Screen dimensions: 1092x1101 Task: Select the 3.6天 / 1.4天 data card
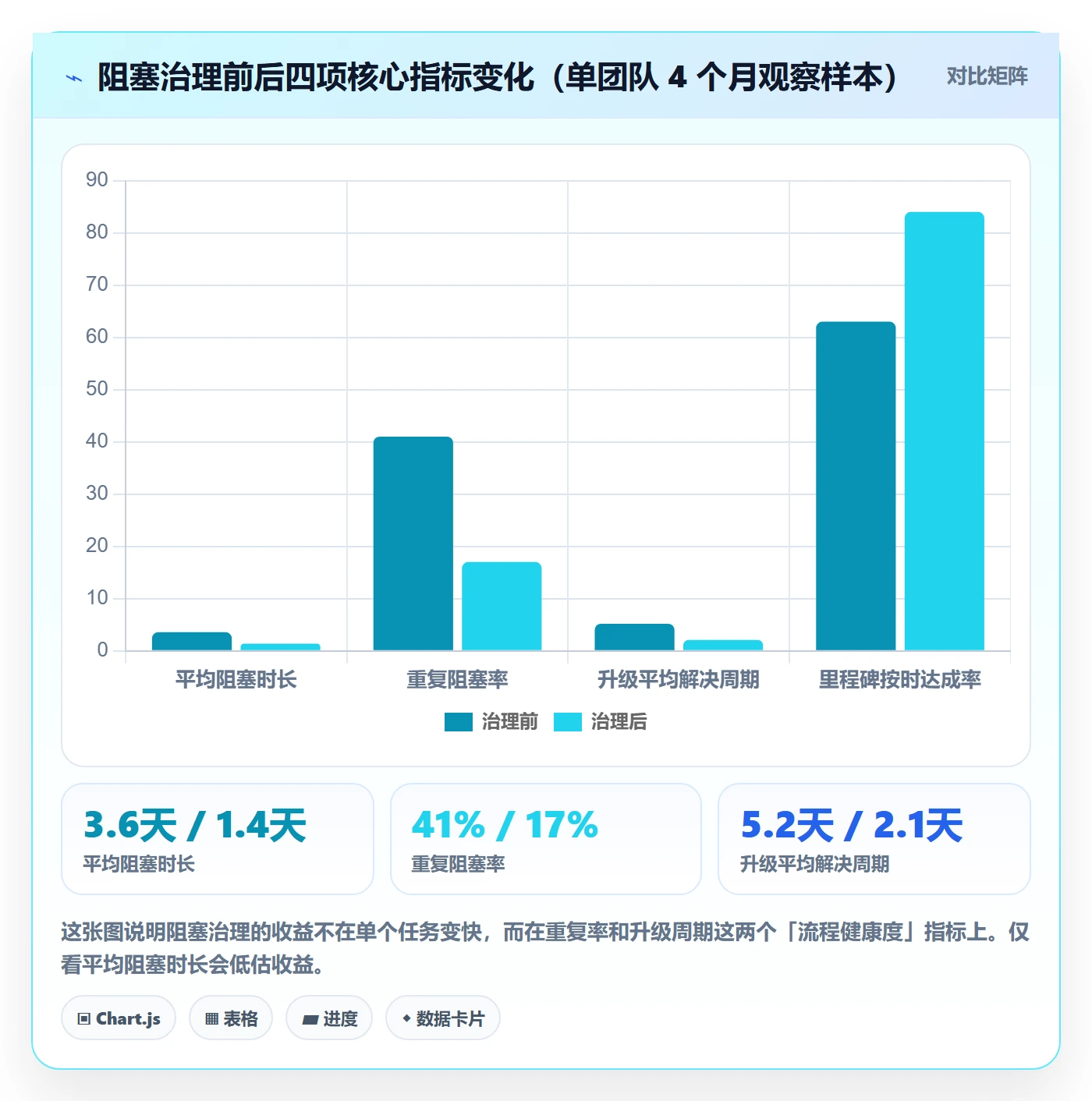click(x=218, y=839)
